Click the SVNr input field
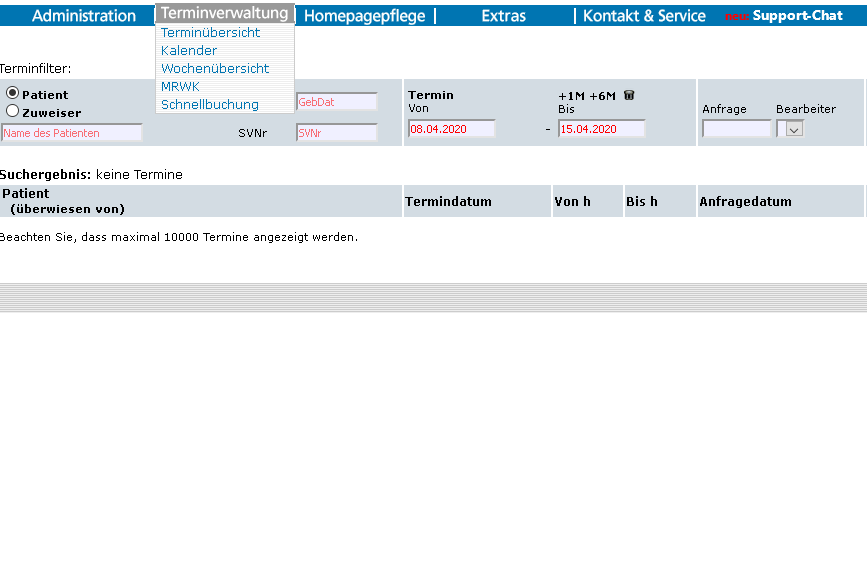The image size is (867, 578). pyautogui.click(x=336, y=133)
